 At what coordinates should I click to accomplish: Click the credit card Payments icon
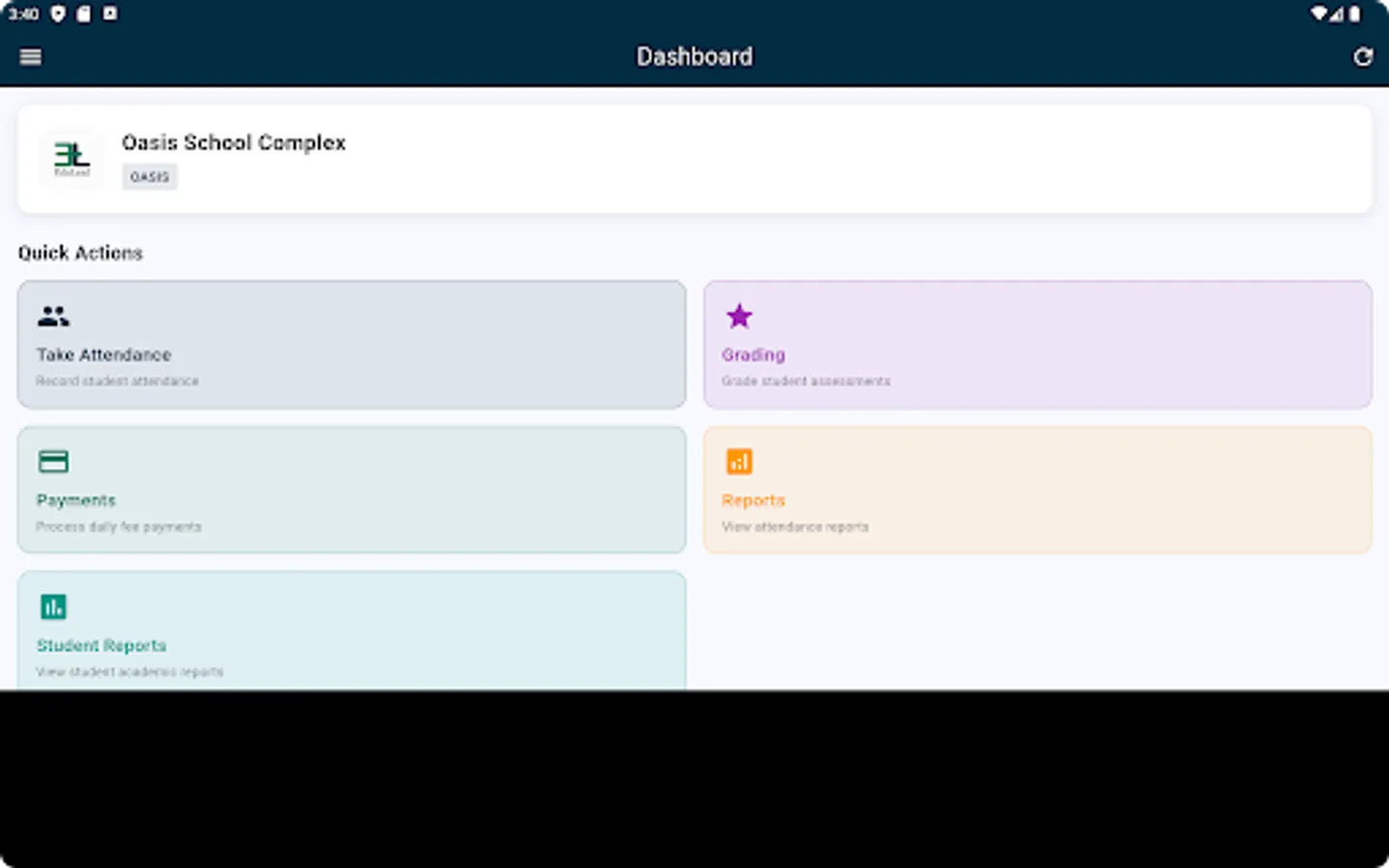(x=53, y=461)
